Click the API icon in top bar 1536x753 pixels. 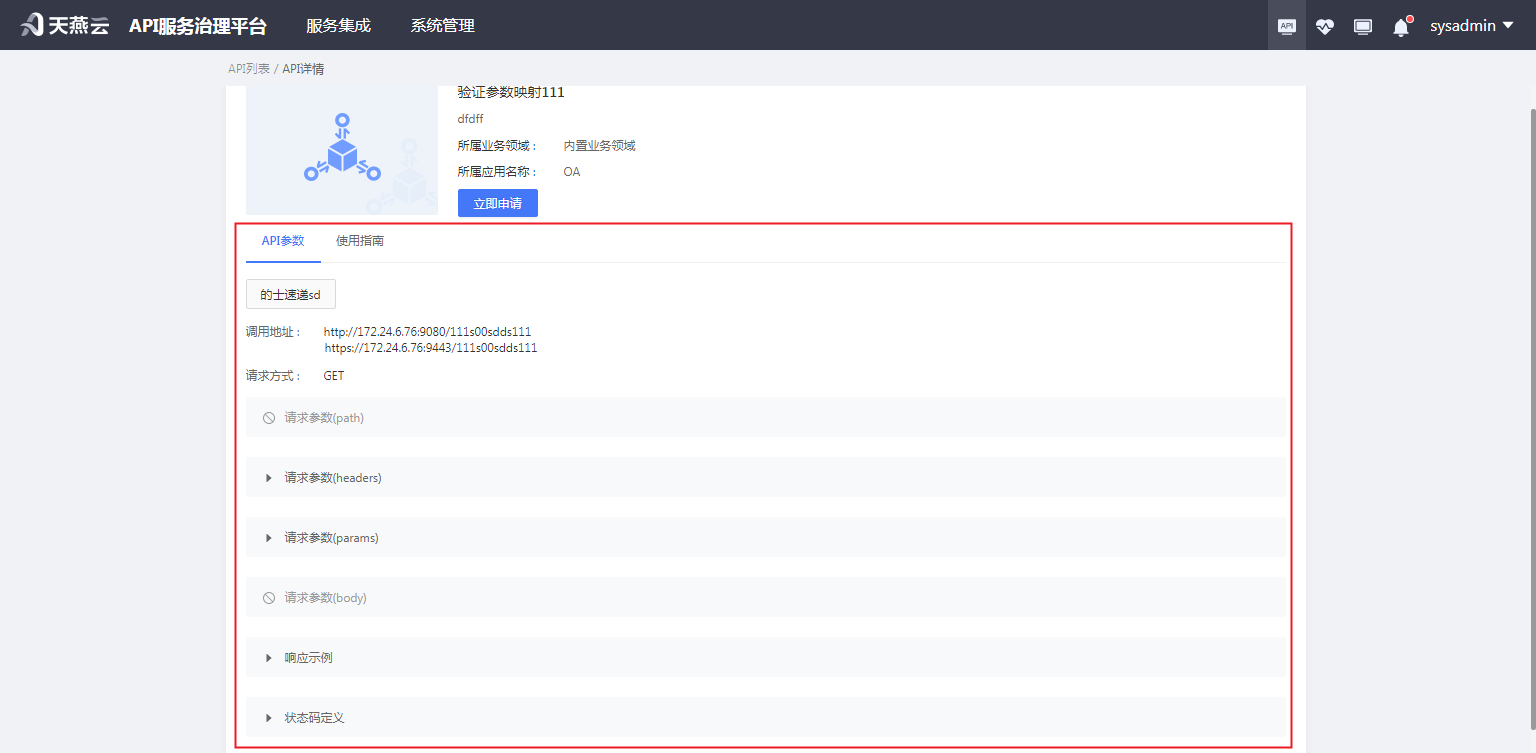pyautogui.click(x=1287, y=26)
